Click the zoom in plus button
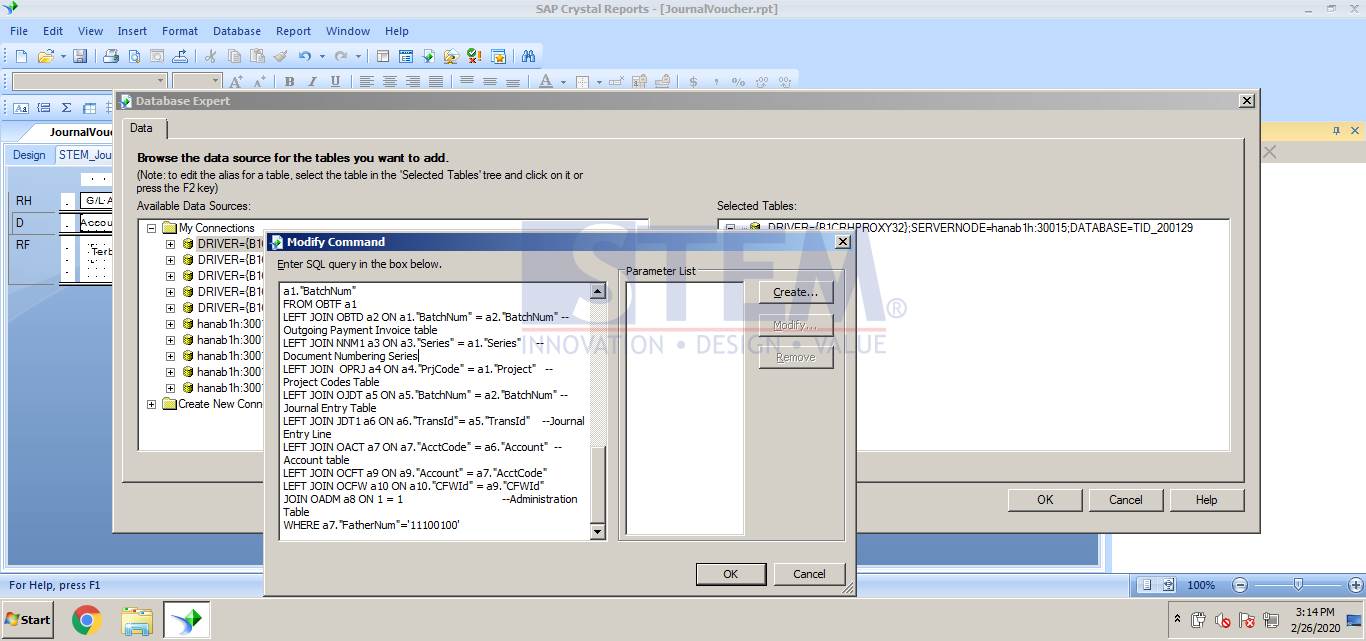This screenshot has width=1366, height=641. coord(1356,585)
